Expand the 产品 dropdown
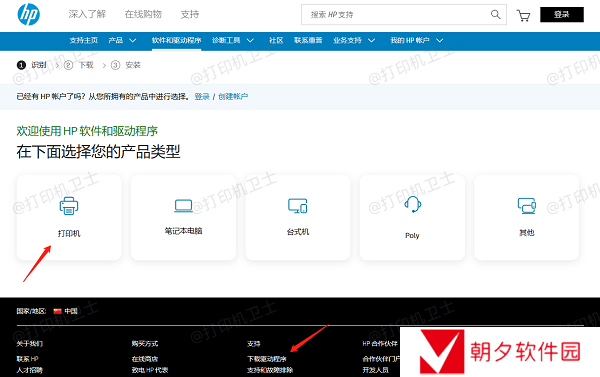The image size is (600, 377). click(122, 40)
